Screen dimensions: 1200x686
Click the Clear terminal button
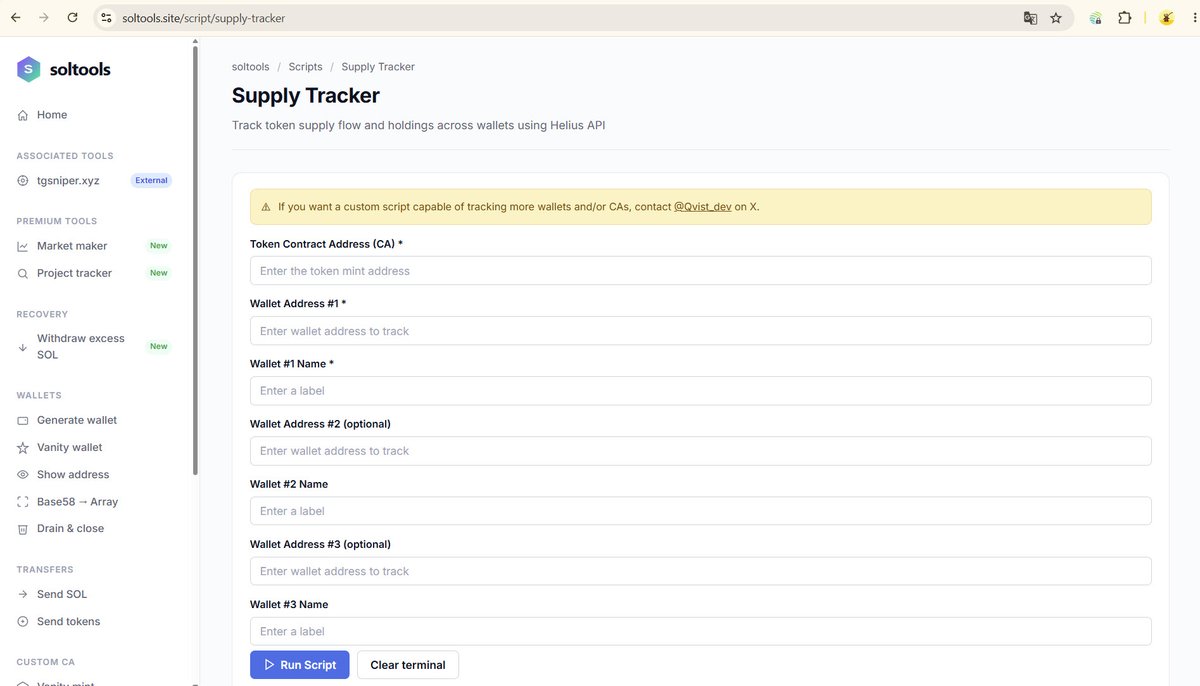pyautogui.click(x=408, y=665)
